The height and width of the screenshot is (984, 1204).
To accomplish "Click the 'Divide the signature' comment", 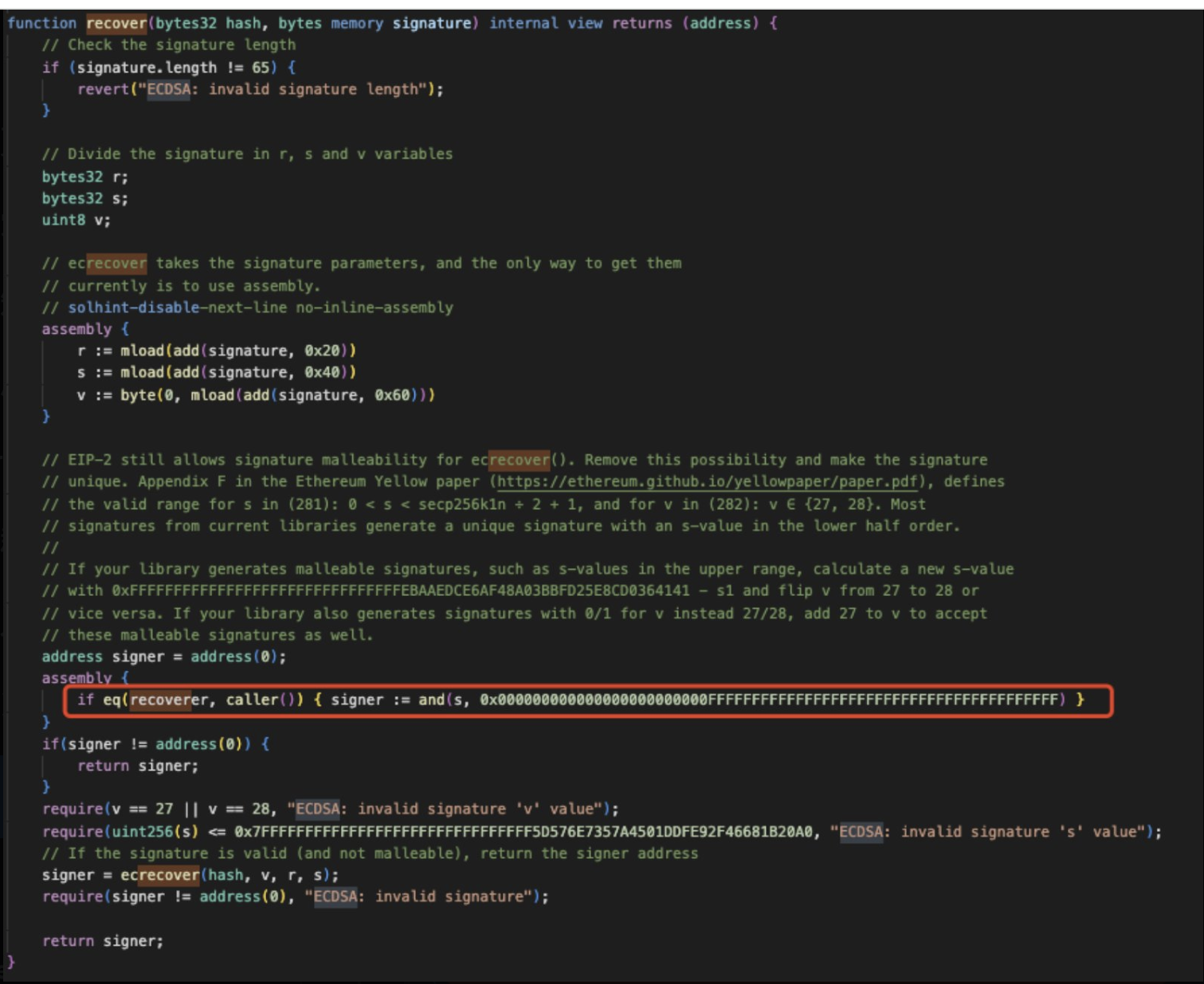I will pyautogui.click(x=247, y=154).
